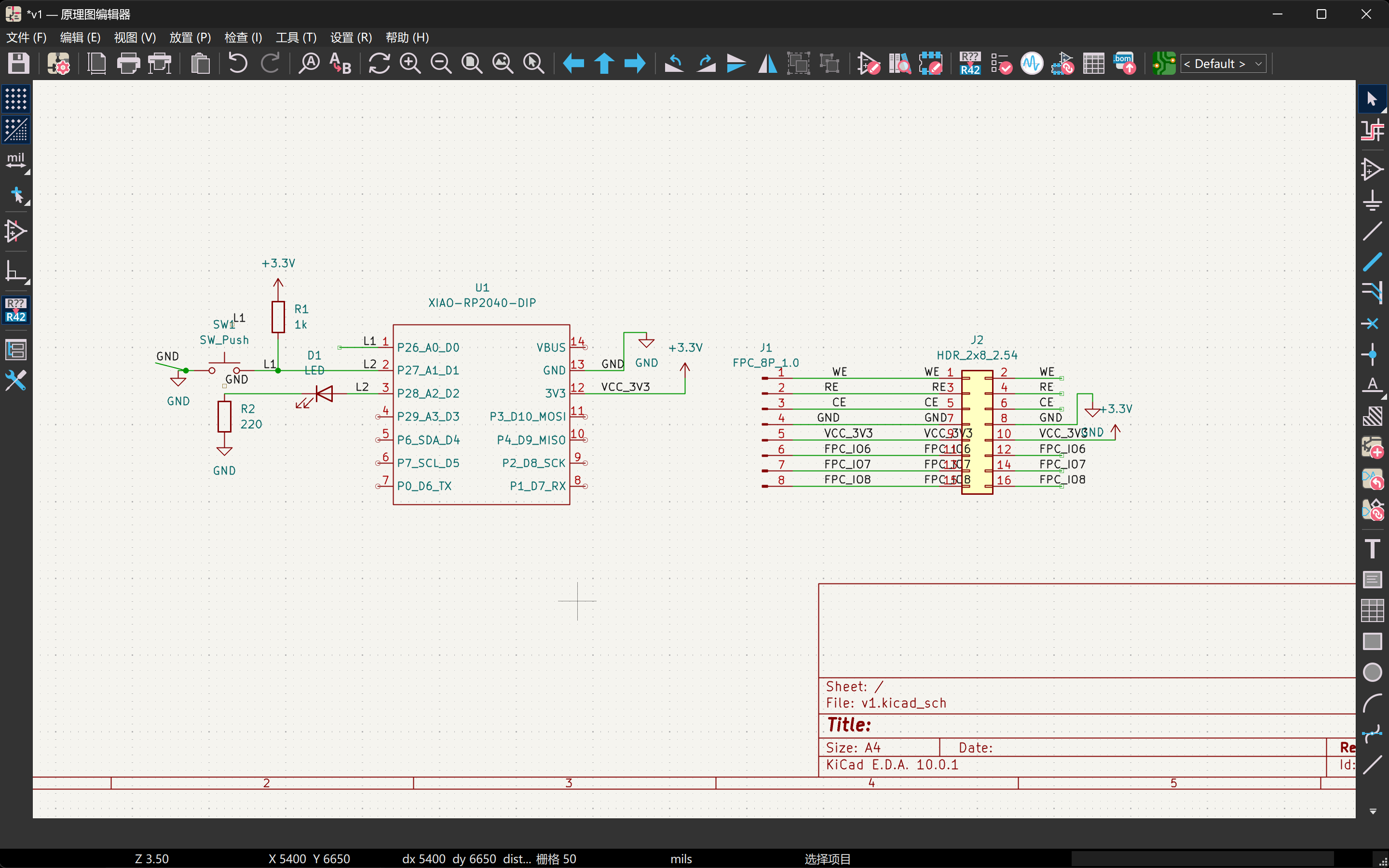The width and height of the screenshot is (1389, 868).
Task: Select the Draw Bus tool
Action: 1372,262
